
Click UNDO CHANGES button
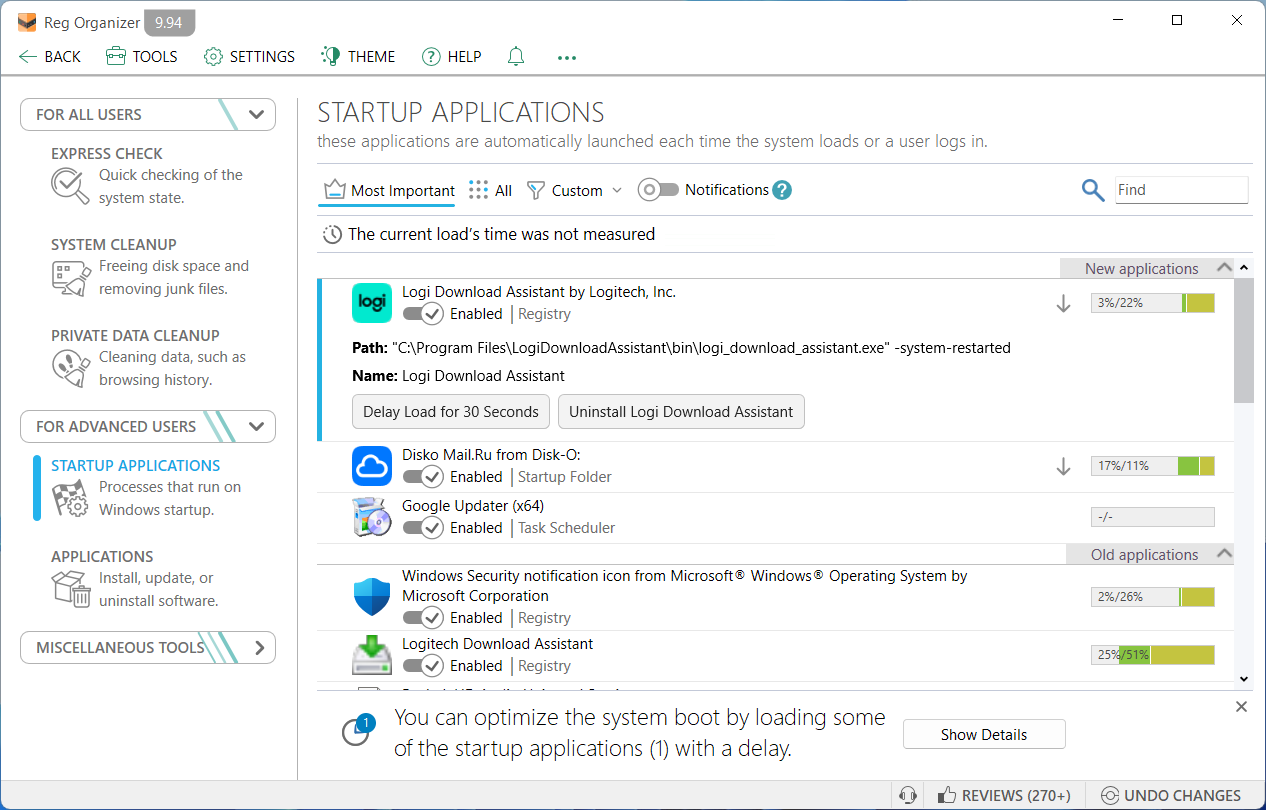pyautogui.click(x=1170, y=796)
